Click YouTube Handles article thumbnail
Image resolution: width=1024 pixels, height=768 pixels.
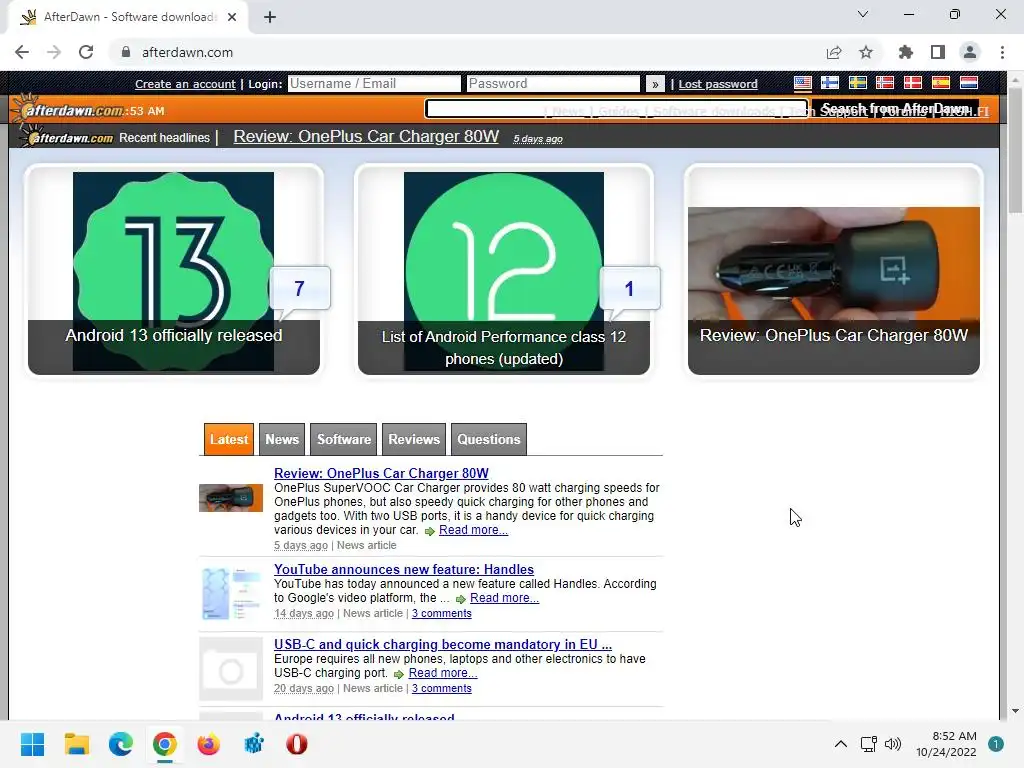231,594
